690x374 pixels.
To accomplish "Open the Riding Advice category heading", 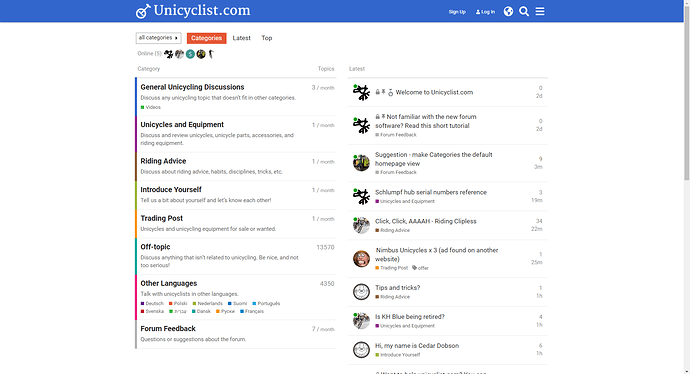I will [163, 161].
